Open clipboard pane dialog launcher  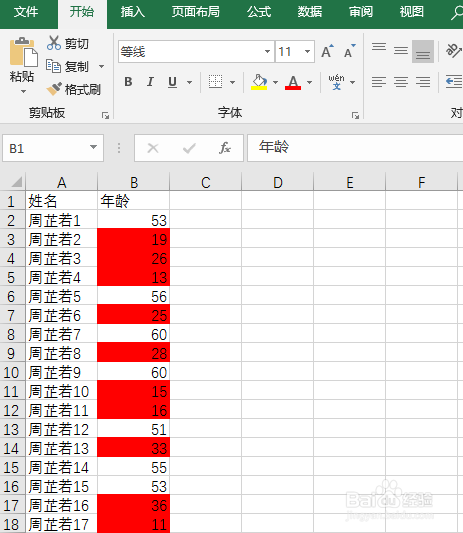pyautogui.click(x=105, y=116)
